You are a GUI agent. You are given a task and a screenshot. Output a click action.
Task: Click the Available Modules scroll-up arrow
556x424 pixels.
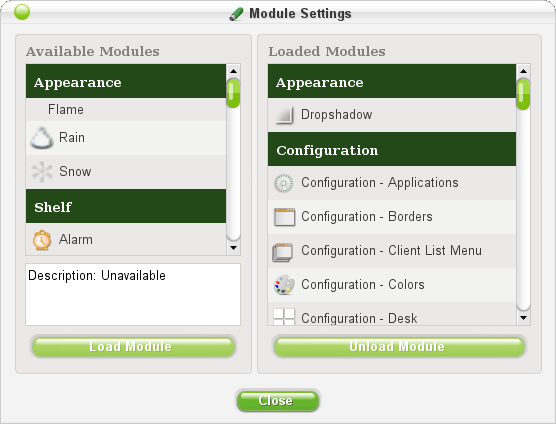(233, 71)
